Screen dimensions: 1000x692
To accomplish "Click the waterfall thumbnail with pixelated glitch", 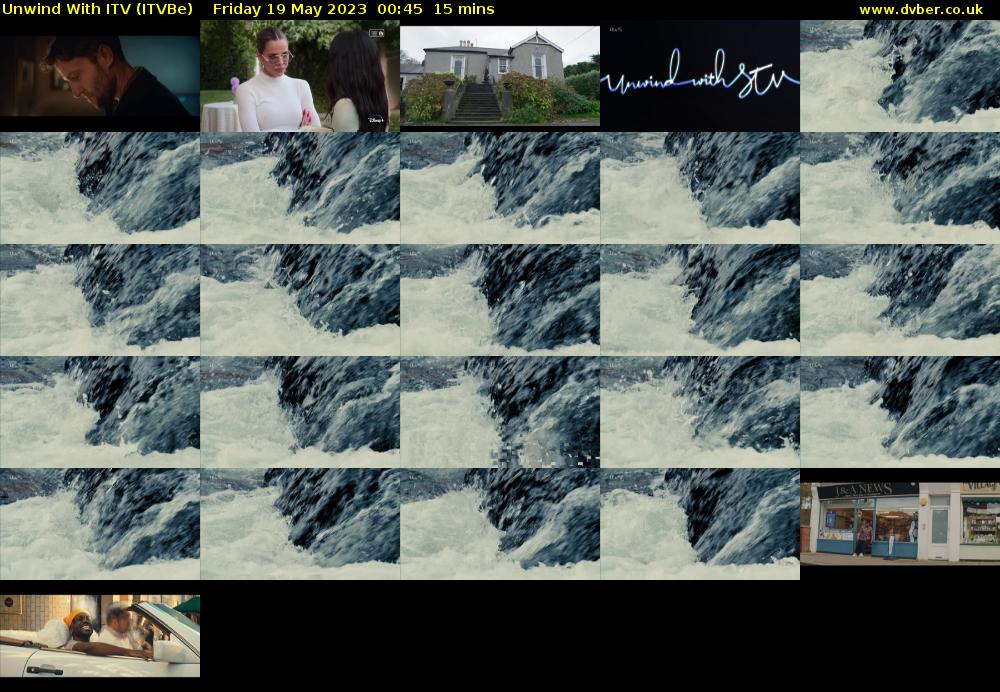I will pos(500,412).
